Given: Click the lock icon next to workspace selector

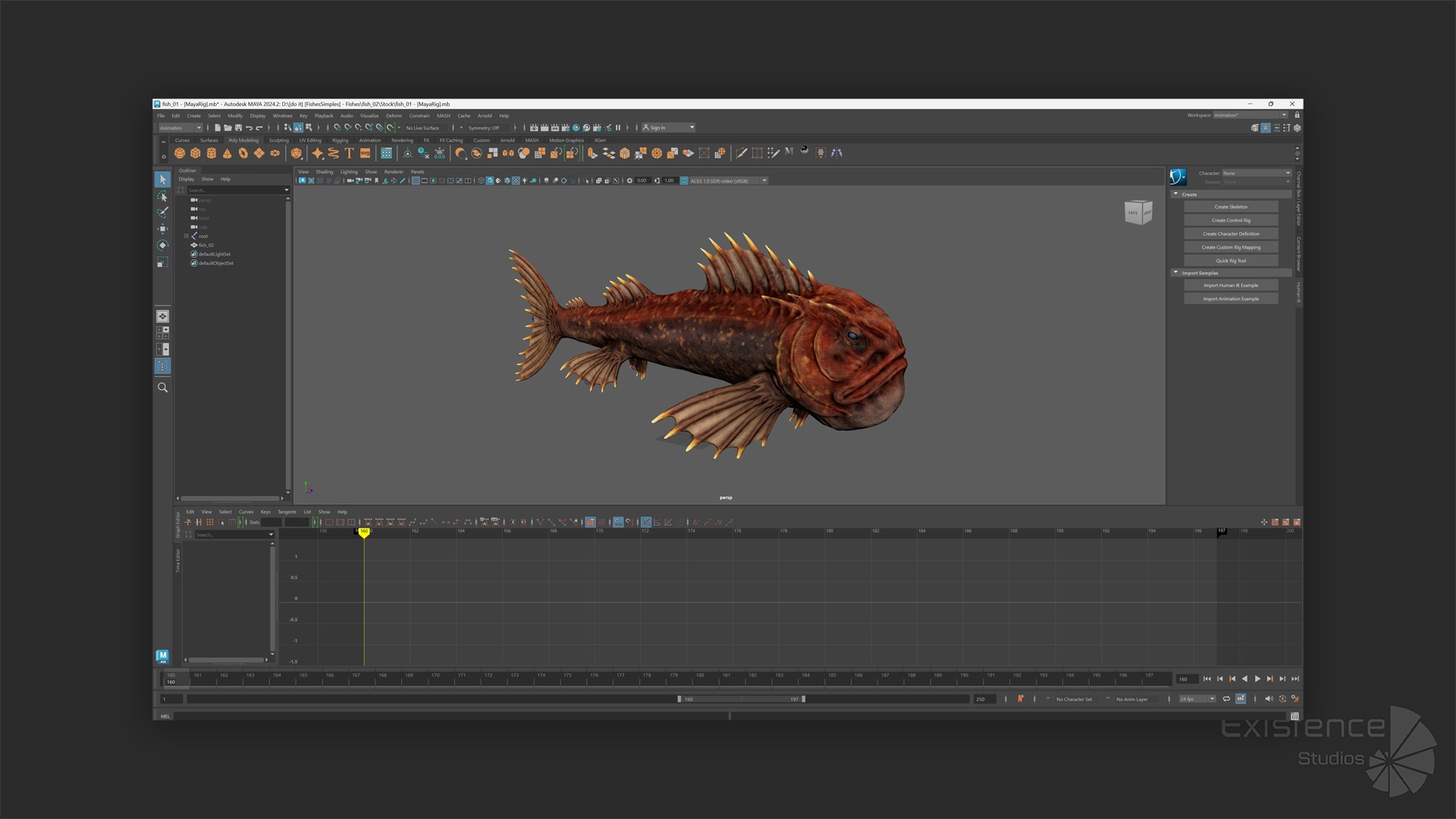Looking at the screenshot, I should pyautogui.click(x=1297, y=115).
